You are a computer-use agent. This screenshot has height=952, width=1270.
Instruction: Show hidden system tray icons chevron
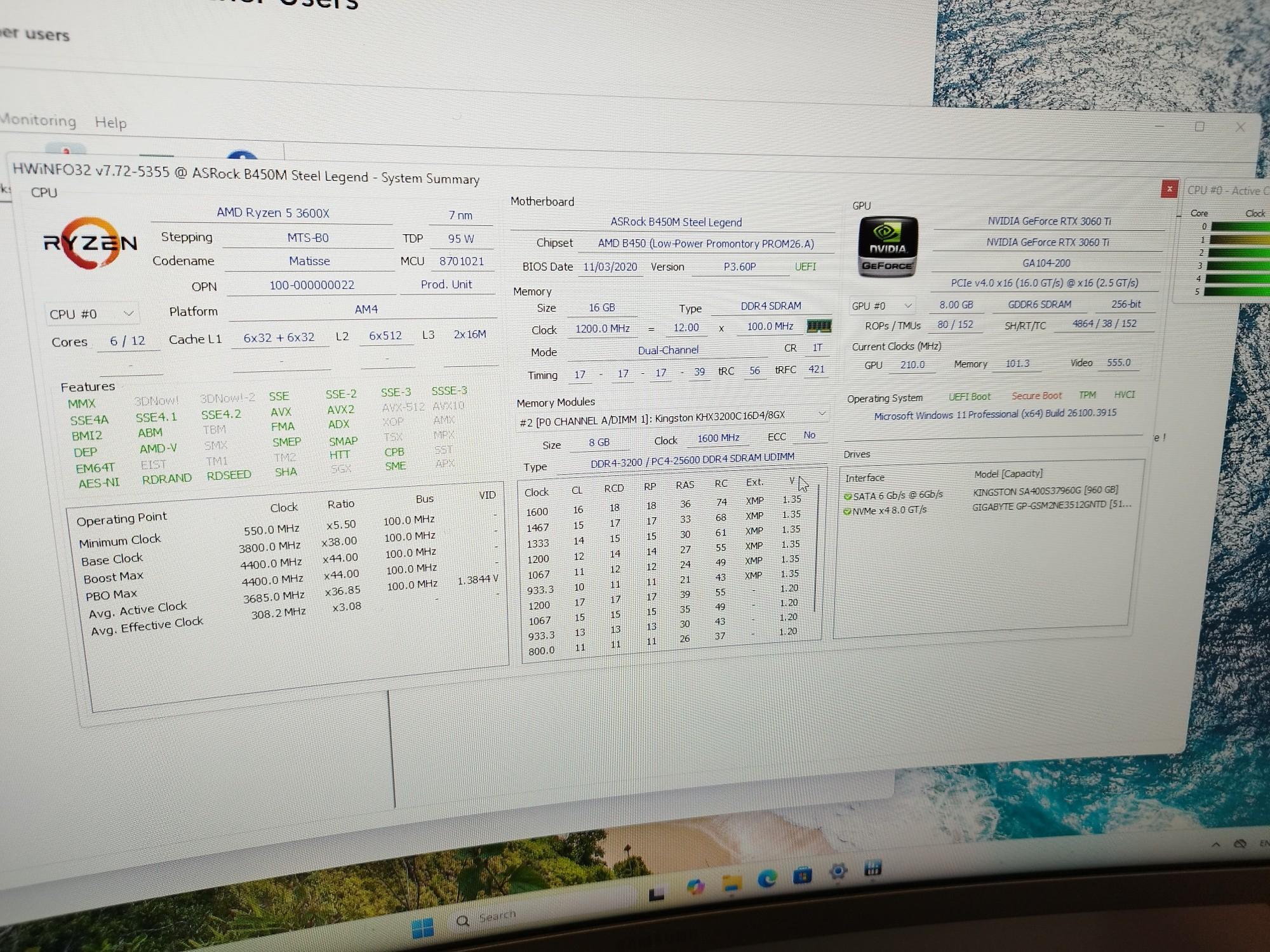coord(1215,845)
